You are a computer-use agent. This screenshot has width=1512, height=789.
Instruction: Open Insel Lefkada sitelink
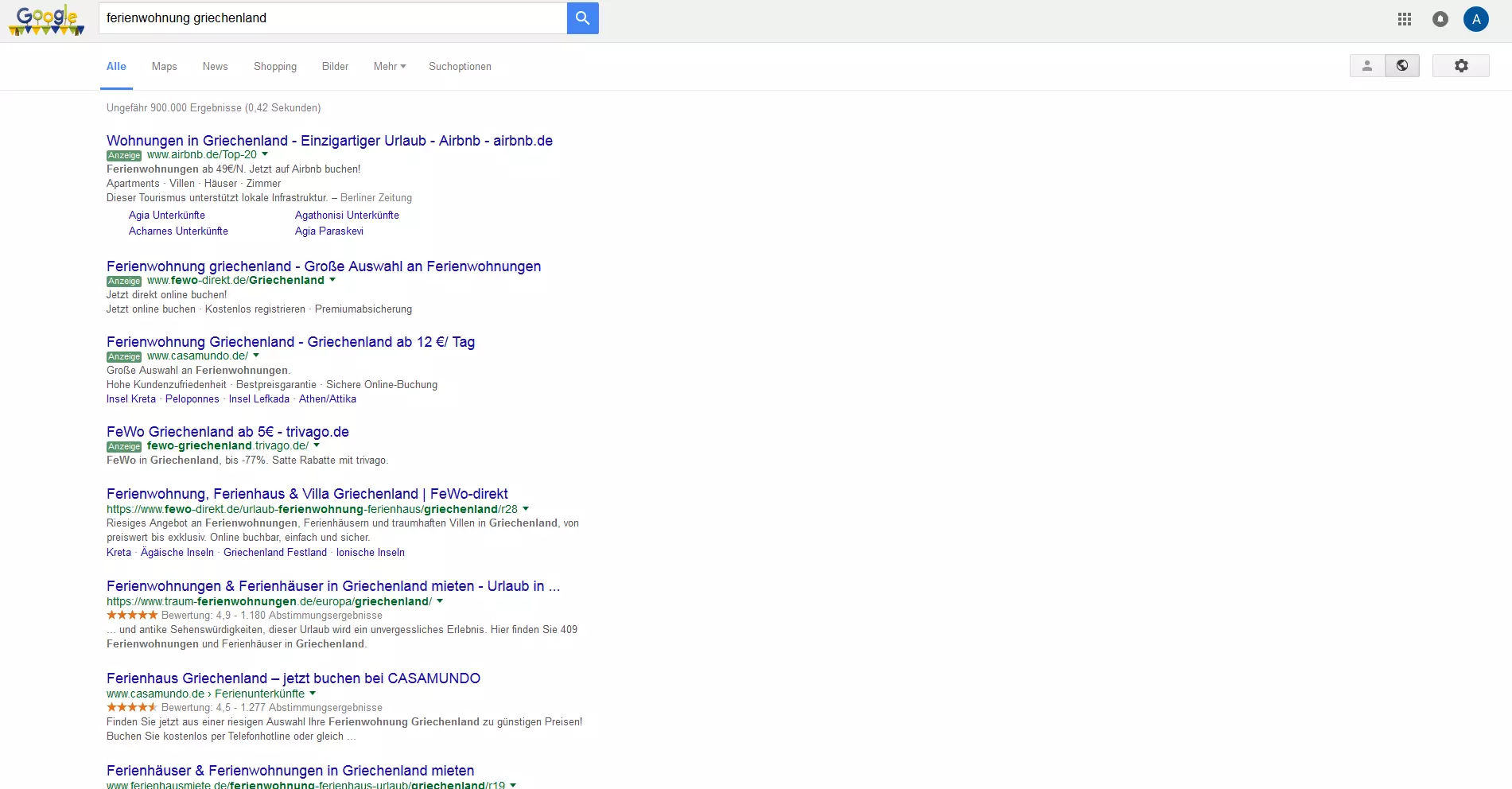(x=259, y=399)
